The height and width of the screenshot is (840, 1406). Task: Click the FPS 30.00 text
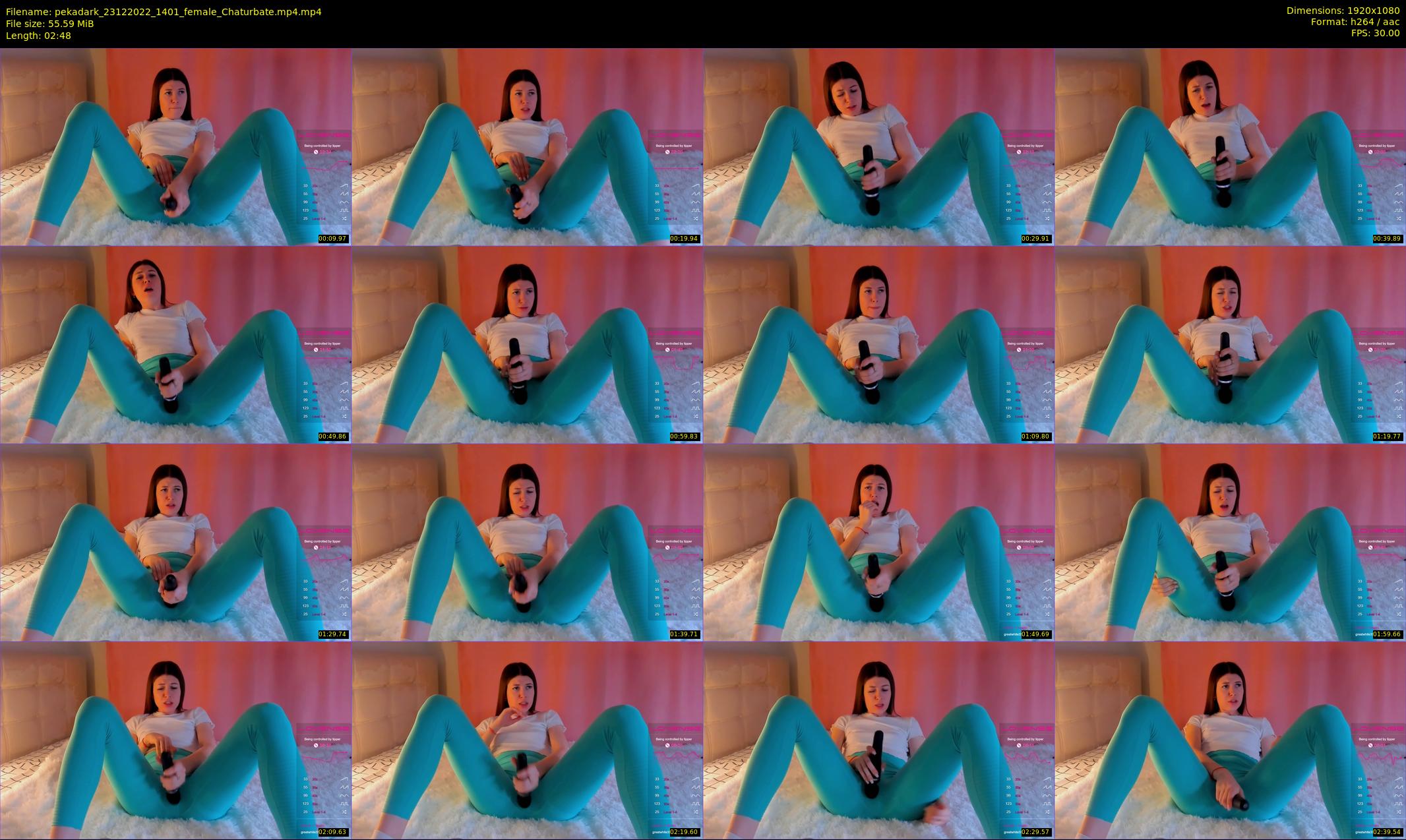[1375, 33]
